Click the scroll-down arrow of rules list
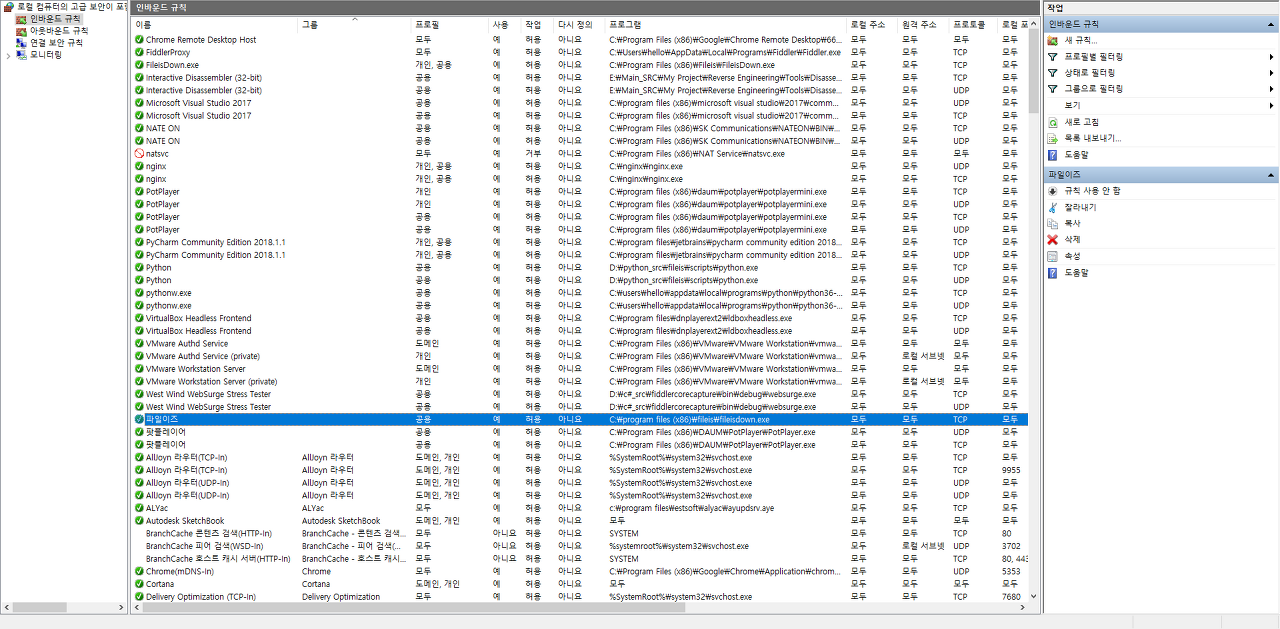1280x629 pixels. pos(1034,597)
